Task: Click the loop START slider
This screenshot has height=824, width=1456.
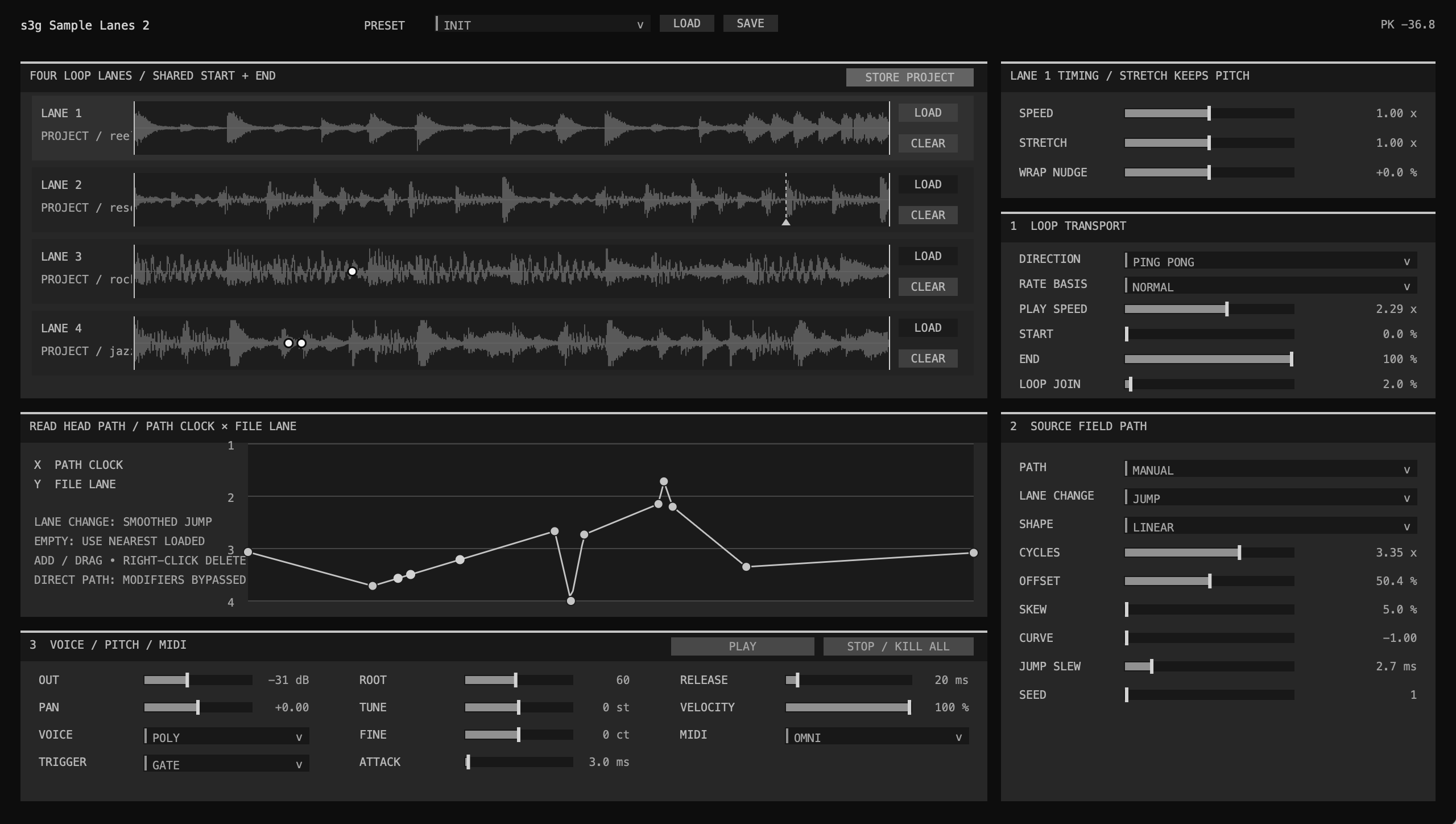Action: [x=1210, y=334]
